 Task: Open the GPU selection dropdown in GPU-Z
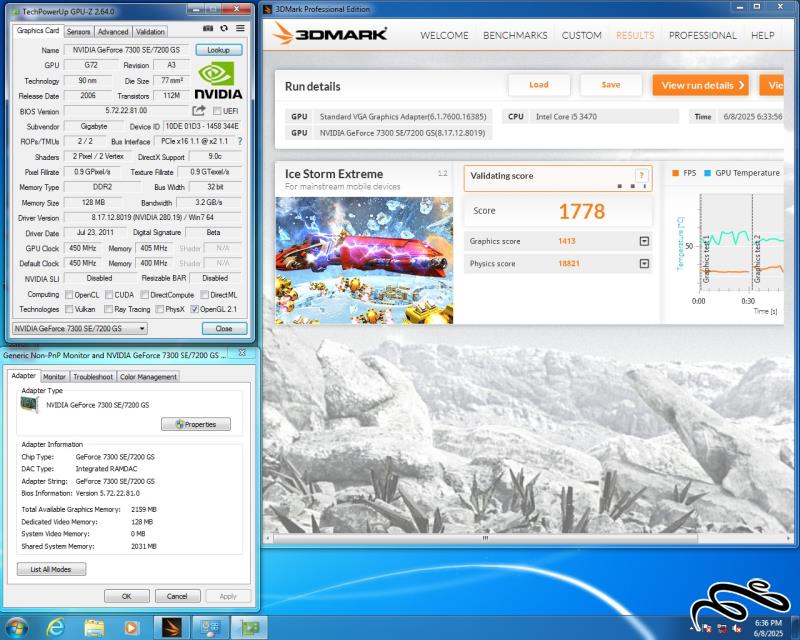tap(80, 328)
